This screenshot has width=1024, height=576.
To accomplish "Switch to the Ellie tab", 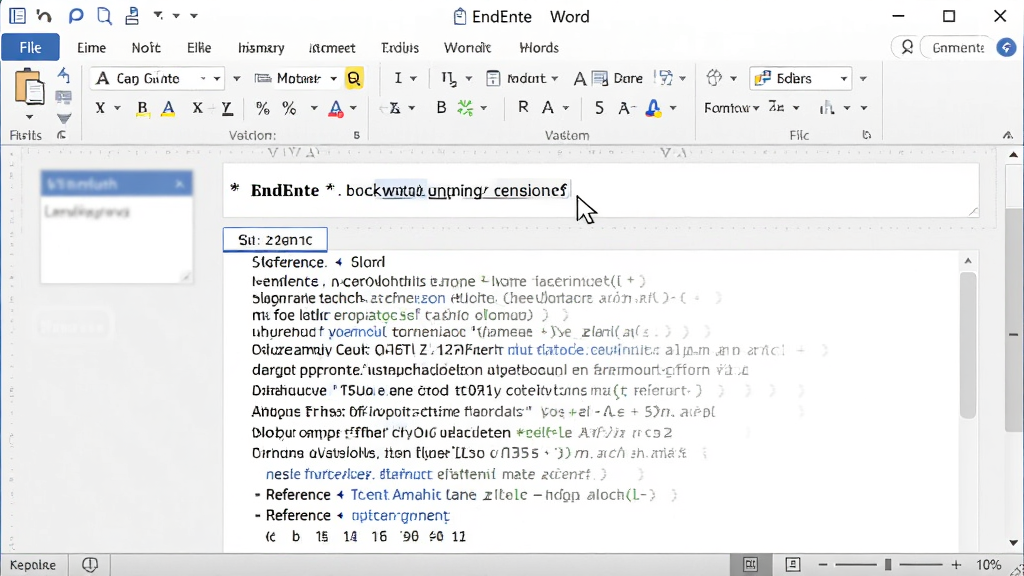I will [199, 48].
